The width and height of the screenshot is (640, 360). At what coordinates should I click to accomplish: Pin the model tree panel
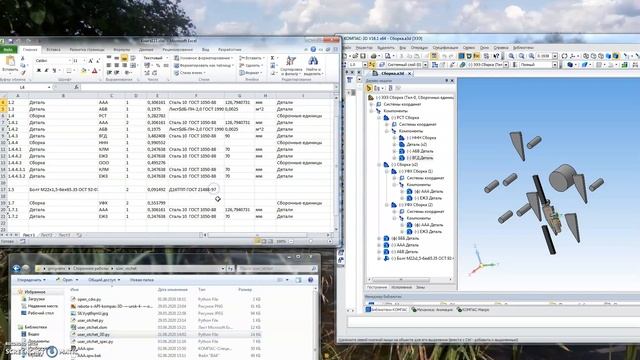click(446, 80)
